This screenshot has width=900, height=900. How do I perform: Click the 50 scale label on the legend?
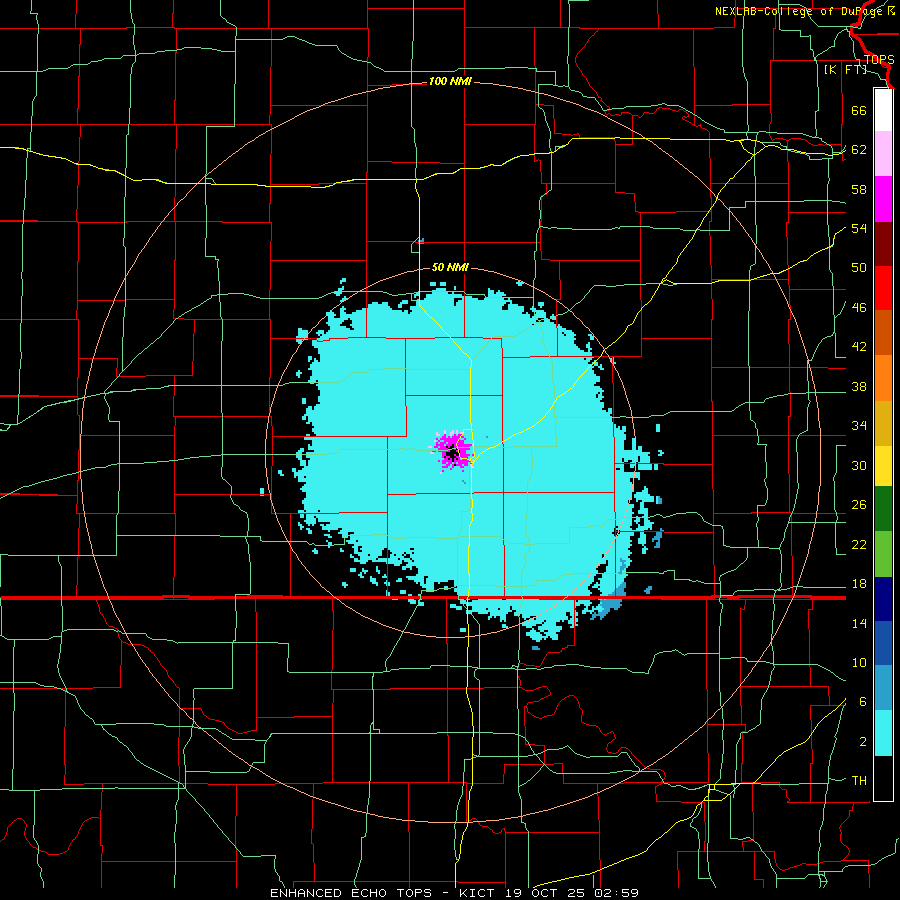click(859, 268)
